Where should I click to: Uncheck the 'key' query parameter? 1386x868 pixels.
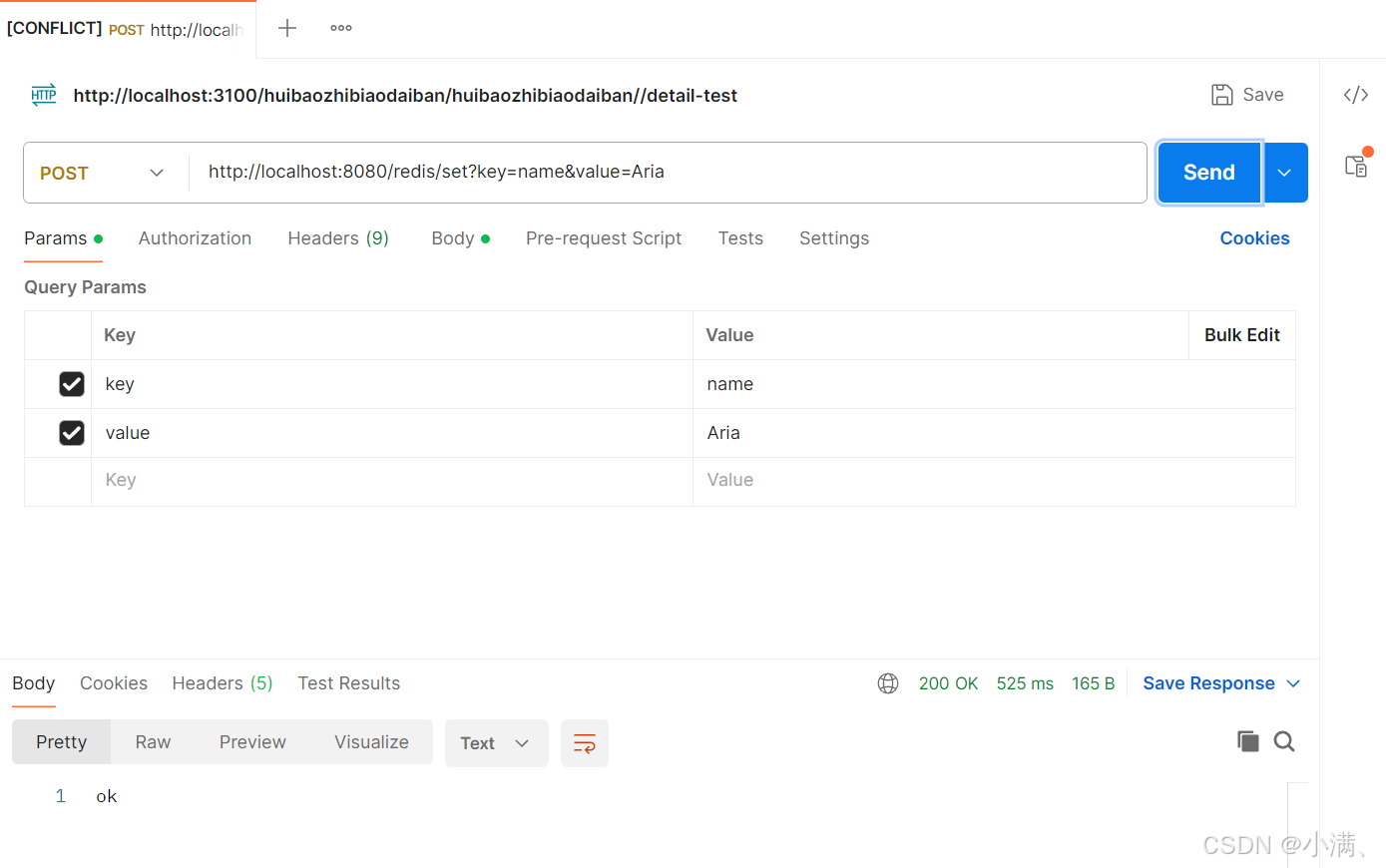(x=72, y=384)
